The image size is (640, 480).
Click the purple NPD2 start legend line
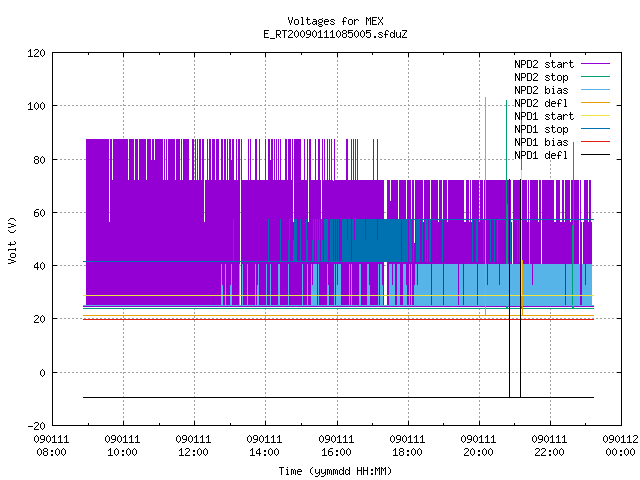(595, 64)
